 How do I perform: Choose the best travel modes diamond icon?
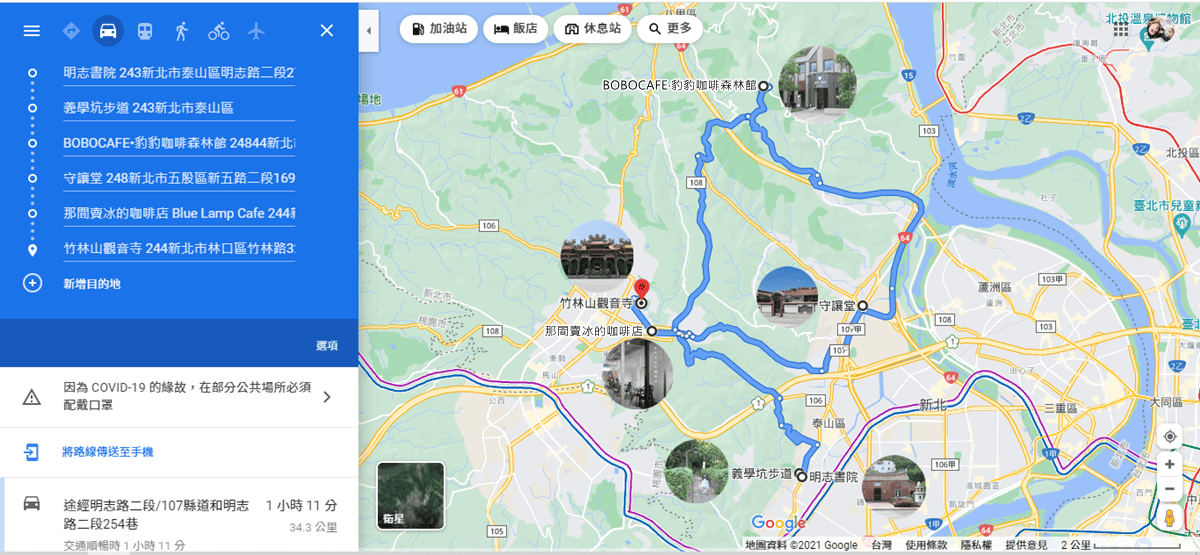(x=71, y=31)
